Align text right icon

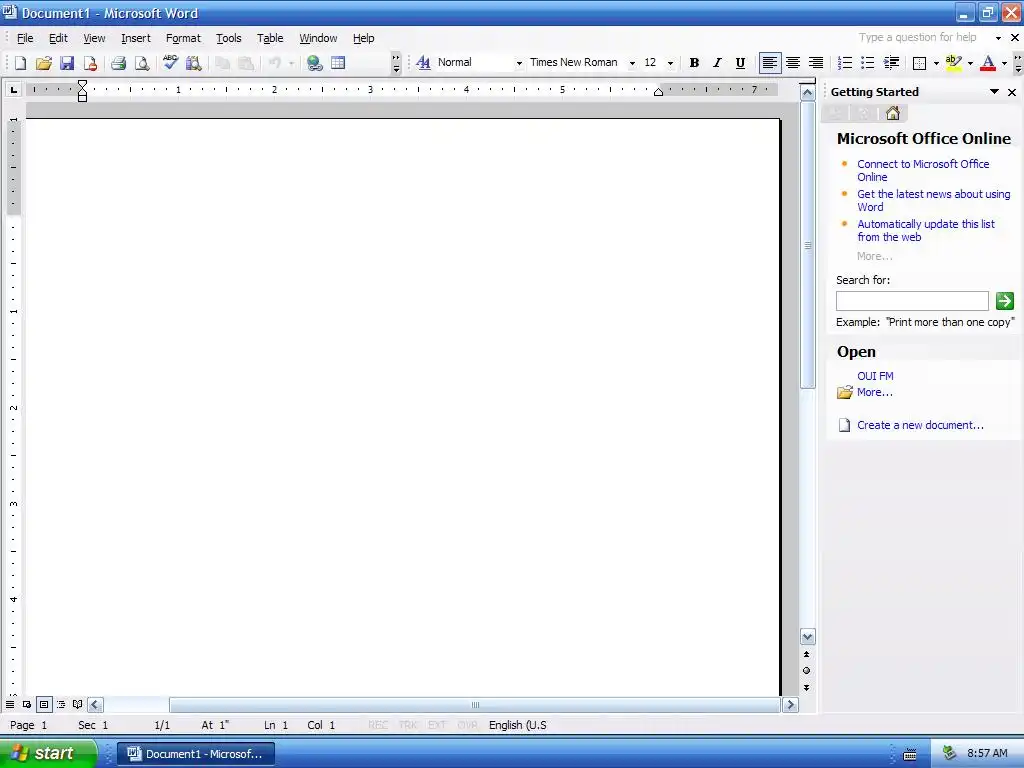click(x=816, y=63)
